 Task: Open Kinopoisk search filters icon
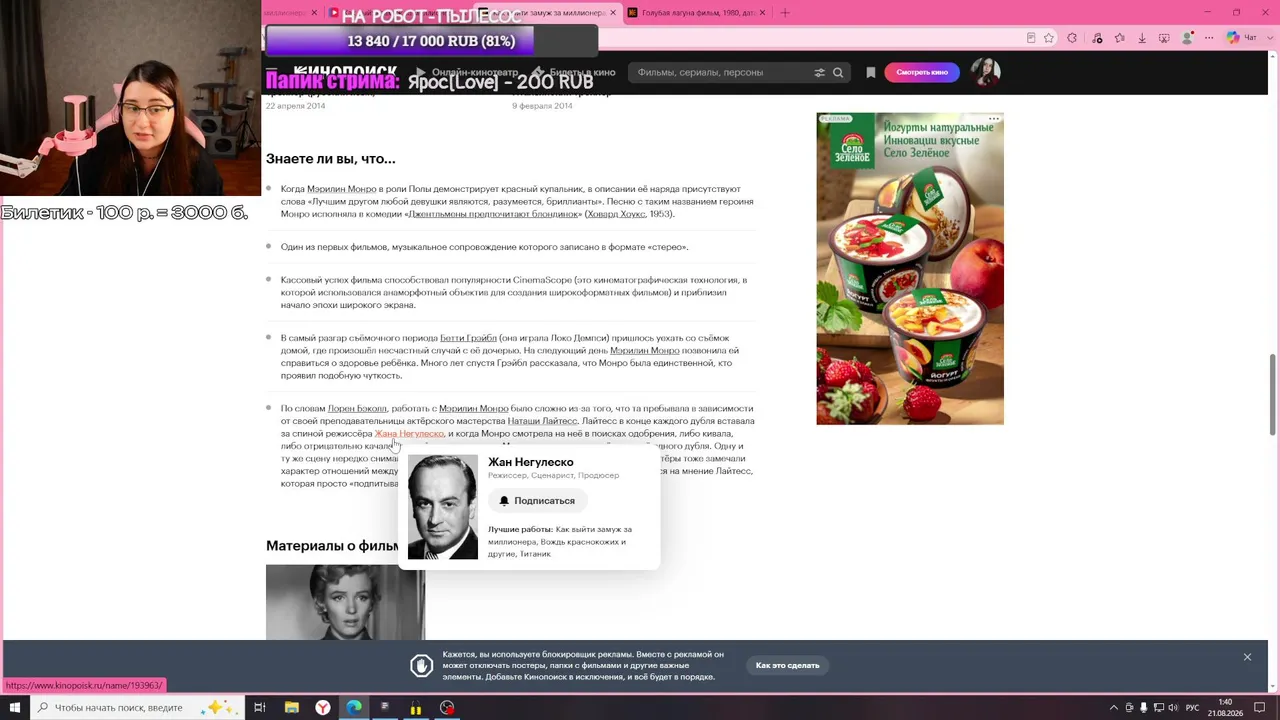point(819,72)
